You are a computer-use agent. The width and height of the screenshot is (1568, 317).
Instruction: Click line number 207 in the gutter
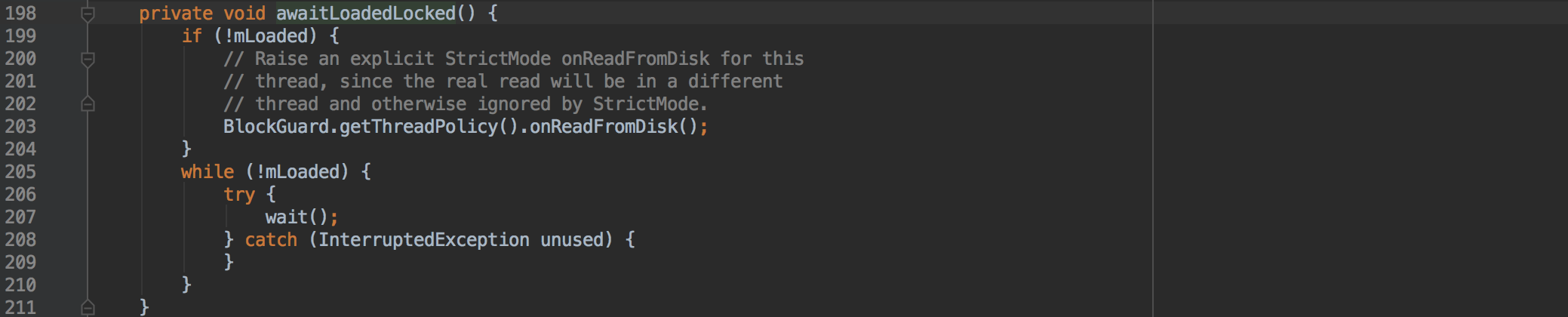[x=20, y=217]
